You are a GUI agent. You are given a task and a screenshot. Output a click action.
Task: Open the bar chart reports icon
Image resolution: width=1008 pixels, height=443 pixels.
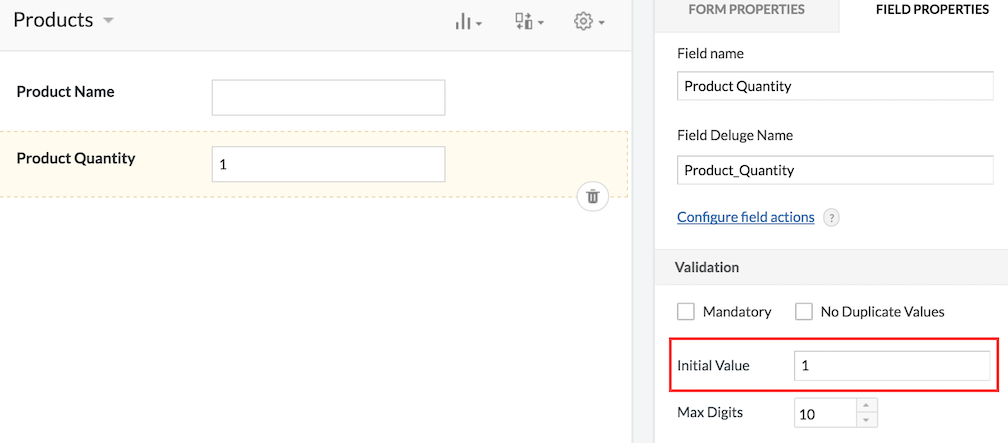coord(462,22)
